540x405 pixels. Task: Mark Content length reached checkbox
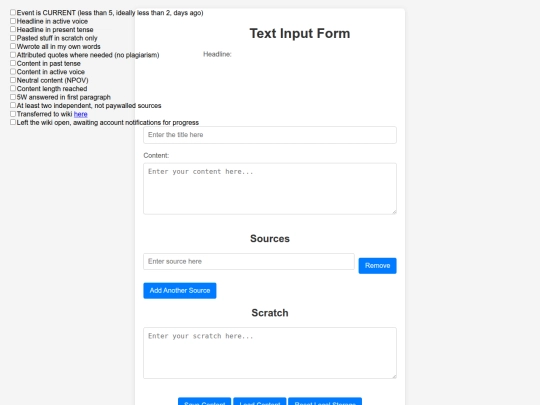click(x=13, y=89)
